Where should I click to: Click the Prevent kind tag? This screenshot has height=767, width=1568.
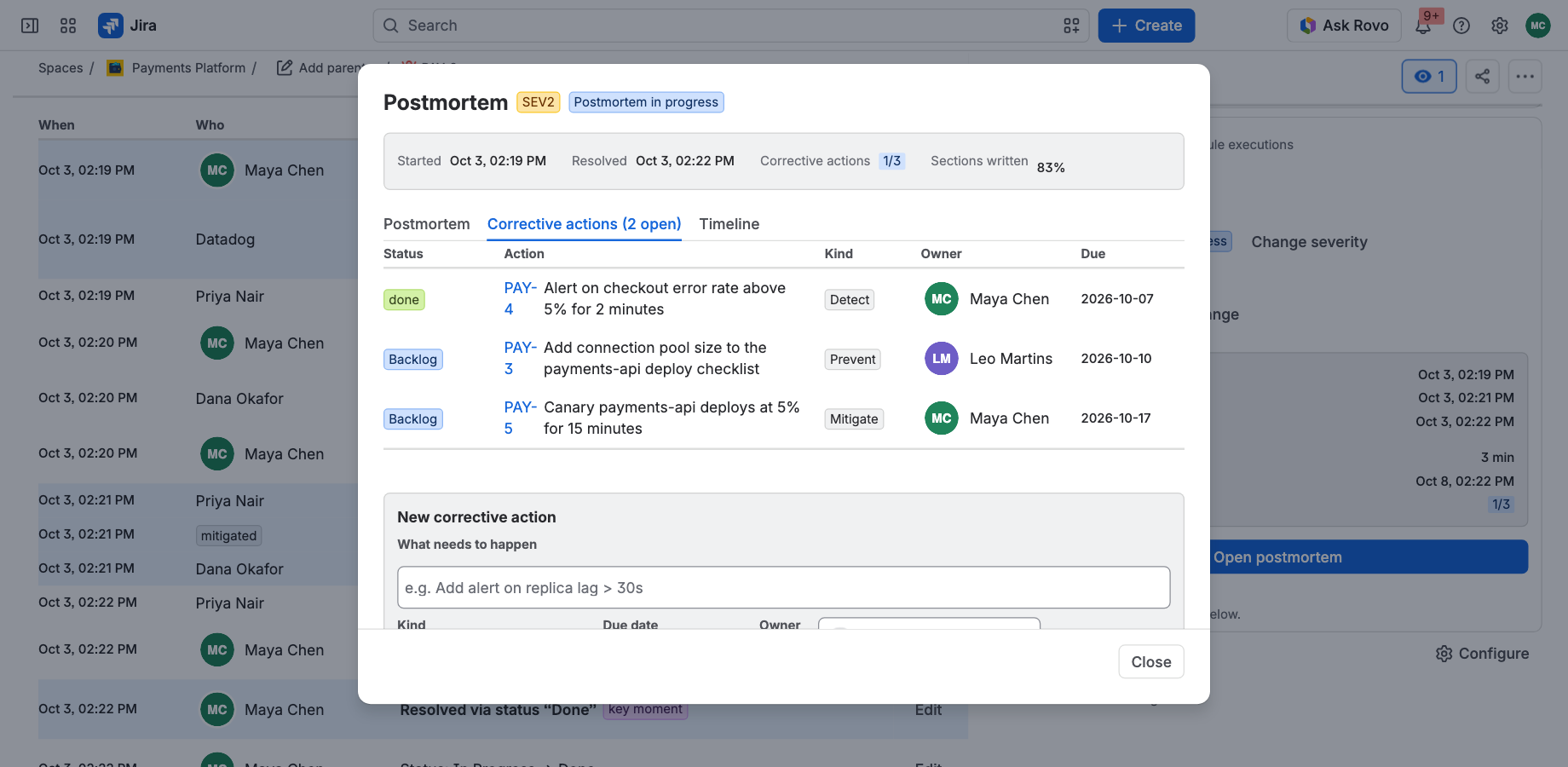[853, 360]
